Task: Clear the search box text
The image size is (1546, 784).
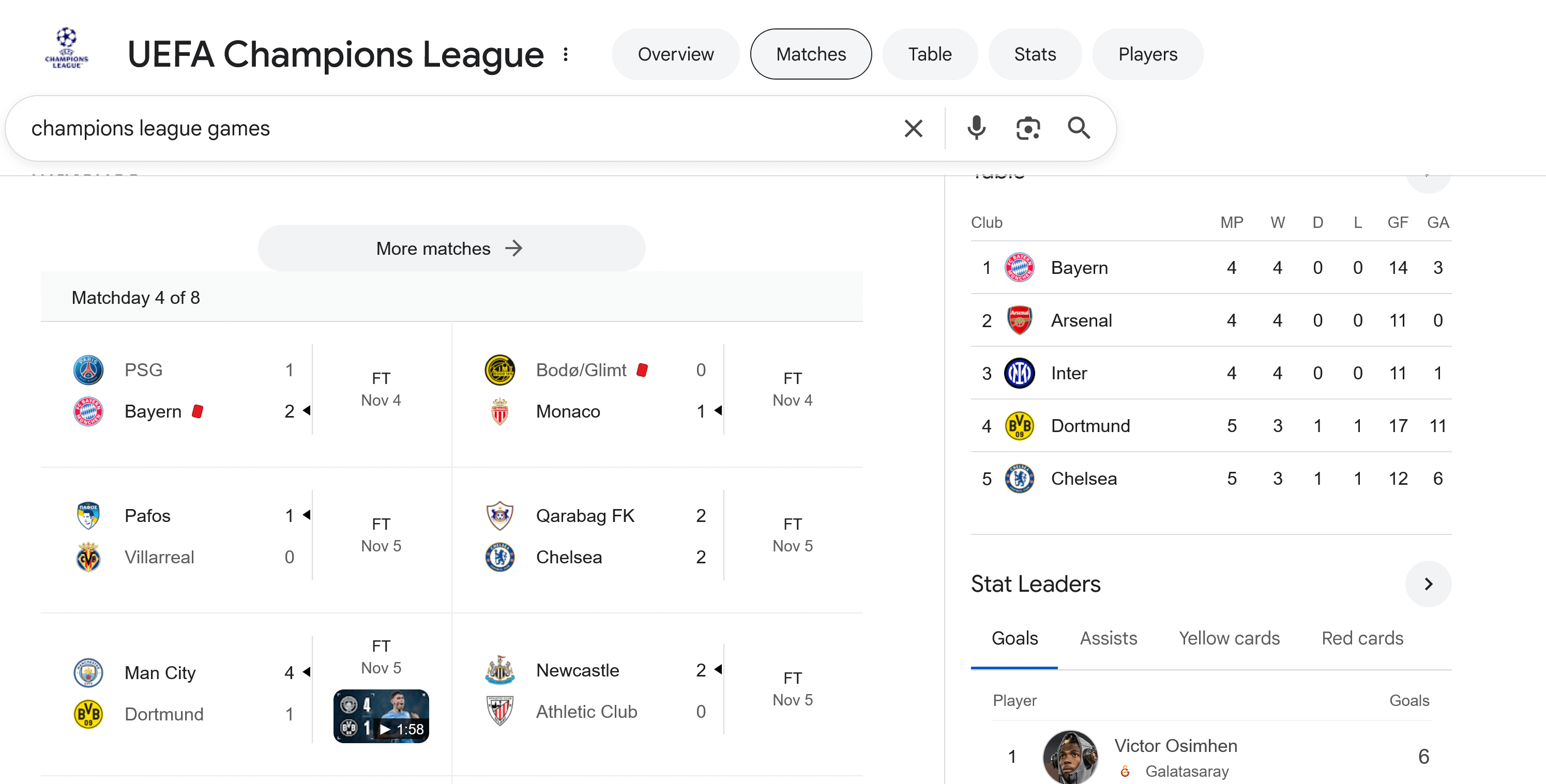Action: [913, 128]
